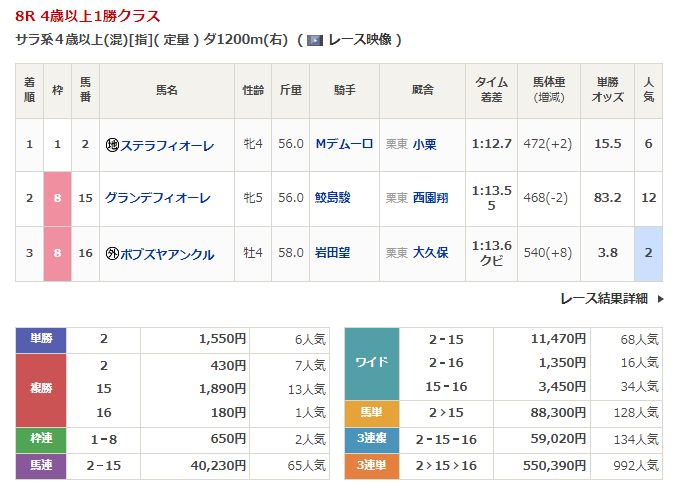Viewport: 678px width, 488px height.
Task: Click the 8R 4歳以上1勝クラス race title
Action: 87,17
